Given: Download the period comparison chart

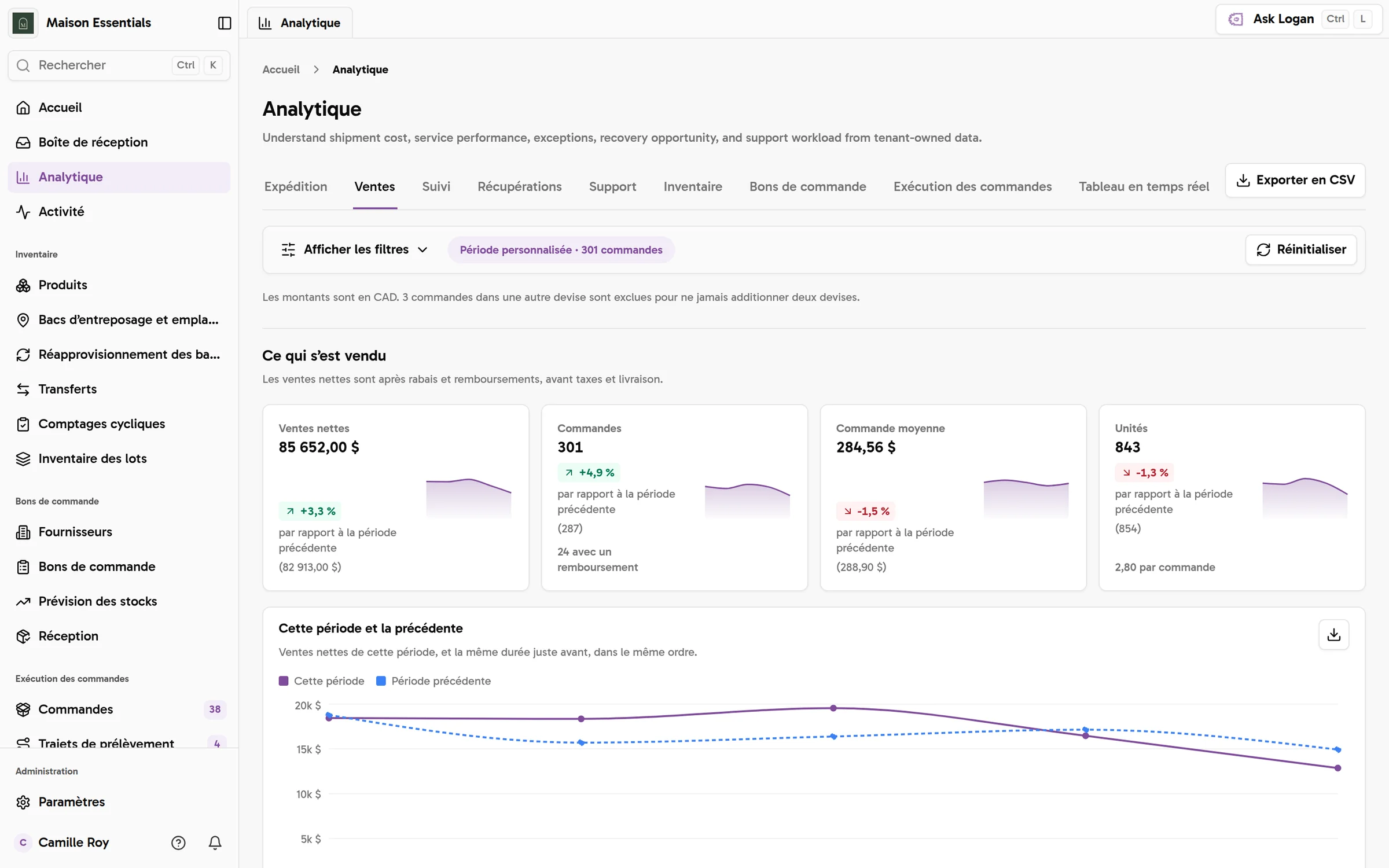Looking at the screenshot, I should click(x=1333, y=635).
